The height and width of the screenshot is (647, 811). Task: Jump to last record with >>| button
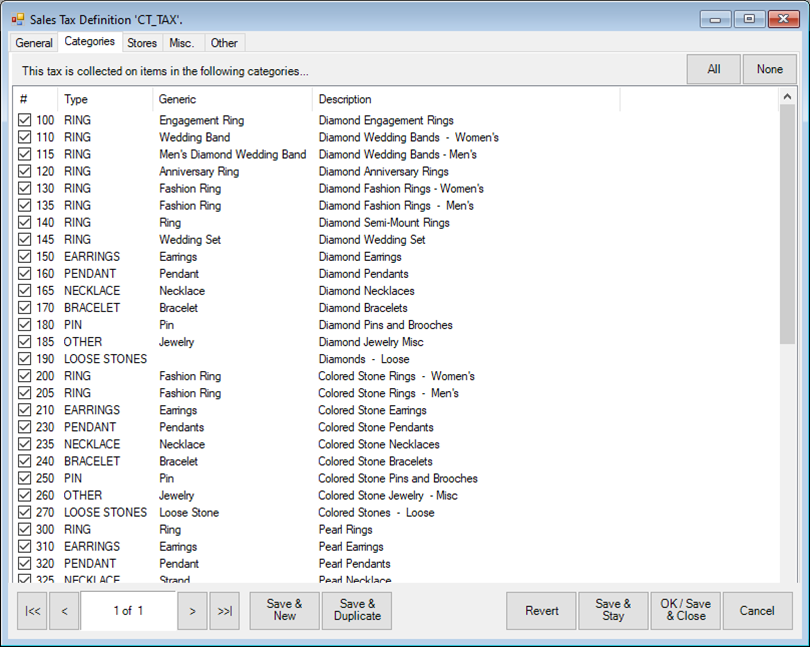225,611
